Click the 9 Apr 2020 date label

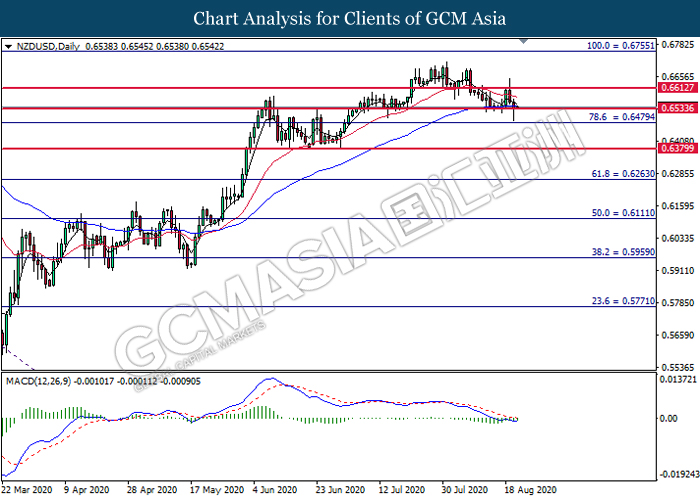click(87, 490)
